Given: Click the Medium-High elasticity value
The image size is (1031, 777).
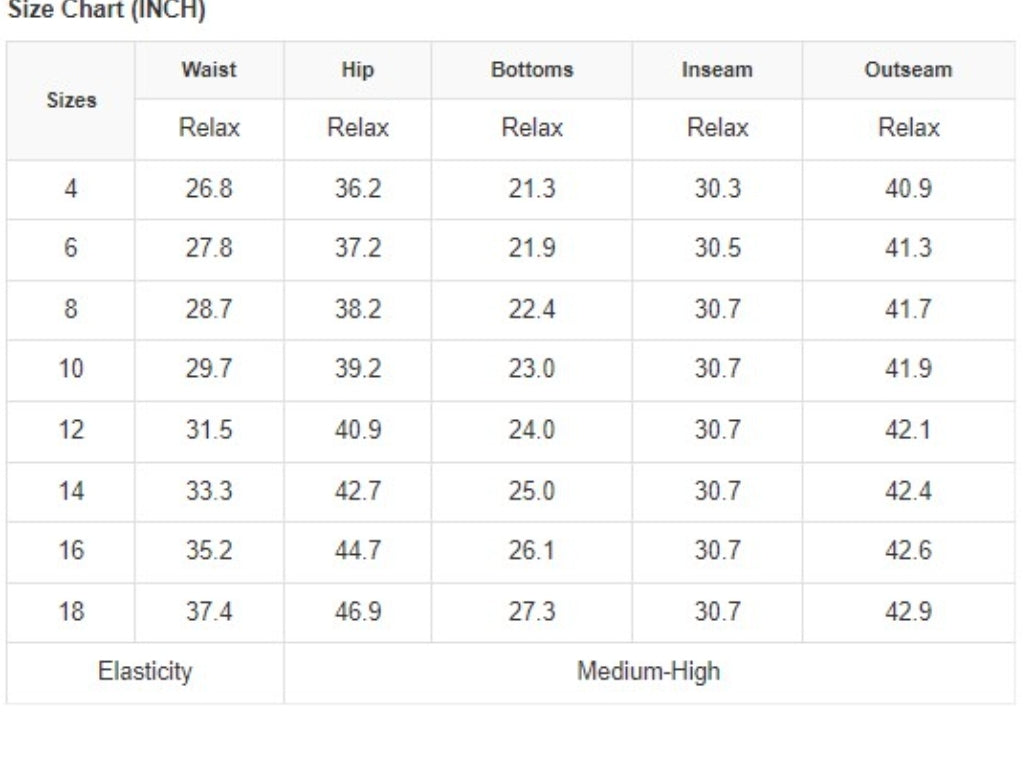Looking at the screenshot, I should click(648, 672).
